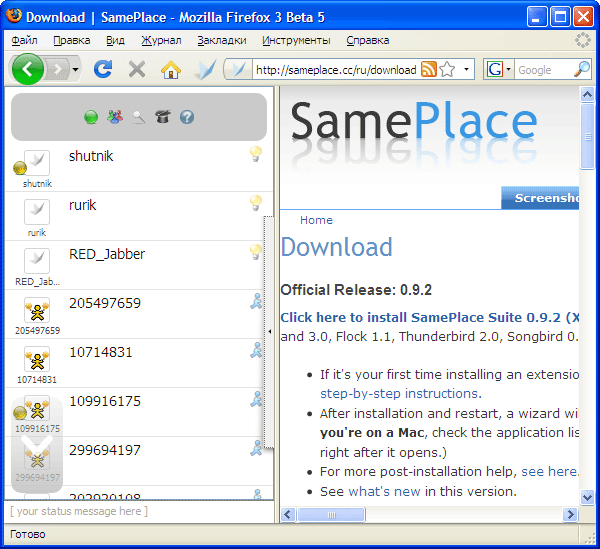Viewport: 600px width, 549px height.
Task: Click the horizontal scrollbar right arrow
Action: 570,515
